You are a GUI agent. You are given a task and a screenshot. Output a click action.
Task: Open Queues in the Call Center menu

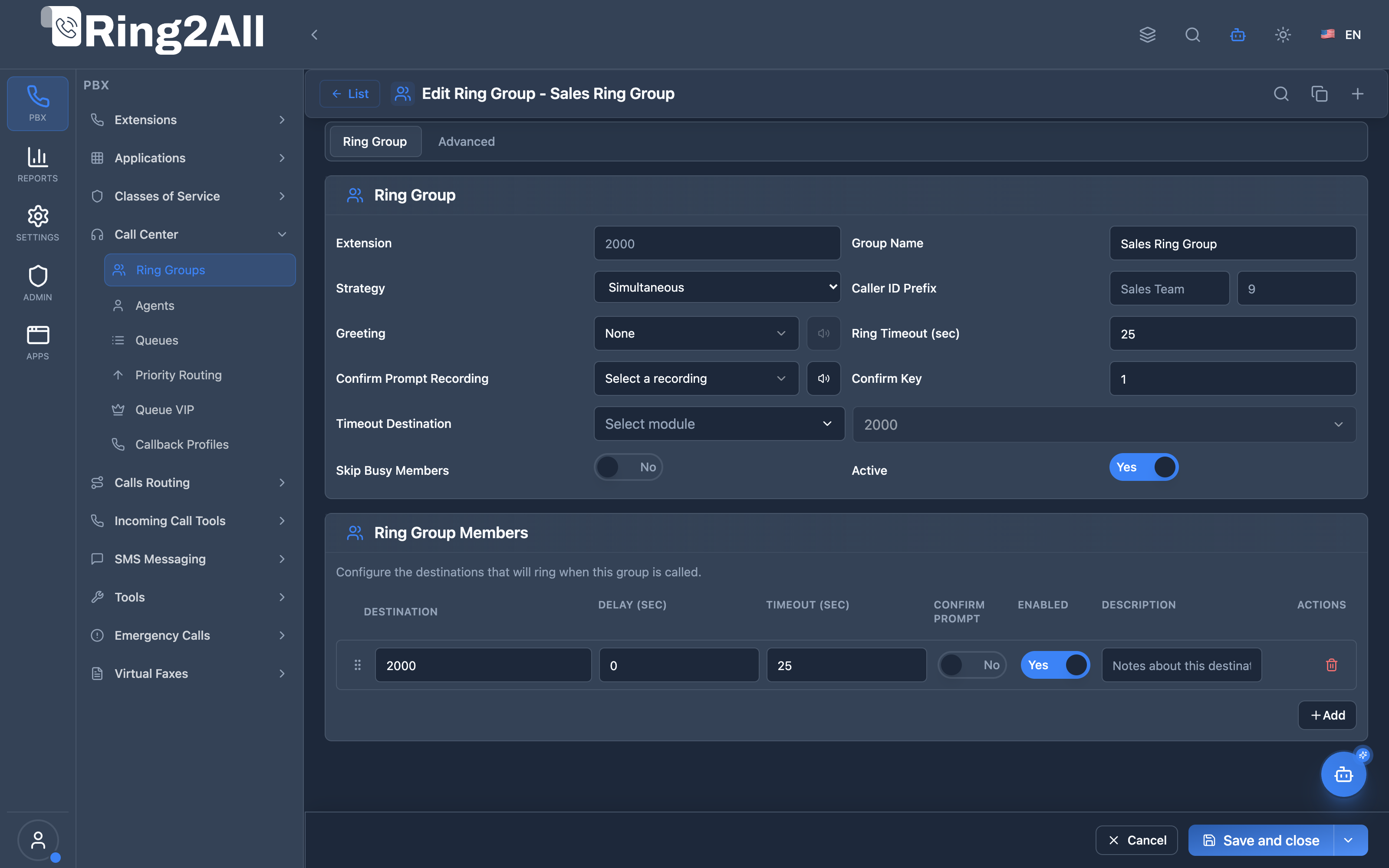(x=199, y=340)
